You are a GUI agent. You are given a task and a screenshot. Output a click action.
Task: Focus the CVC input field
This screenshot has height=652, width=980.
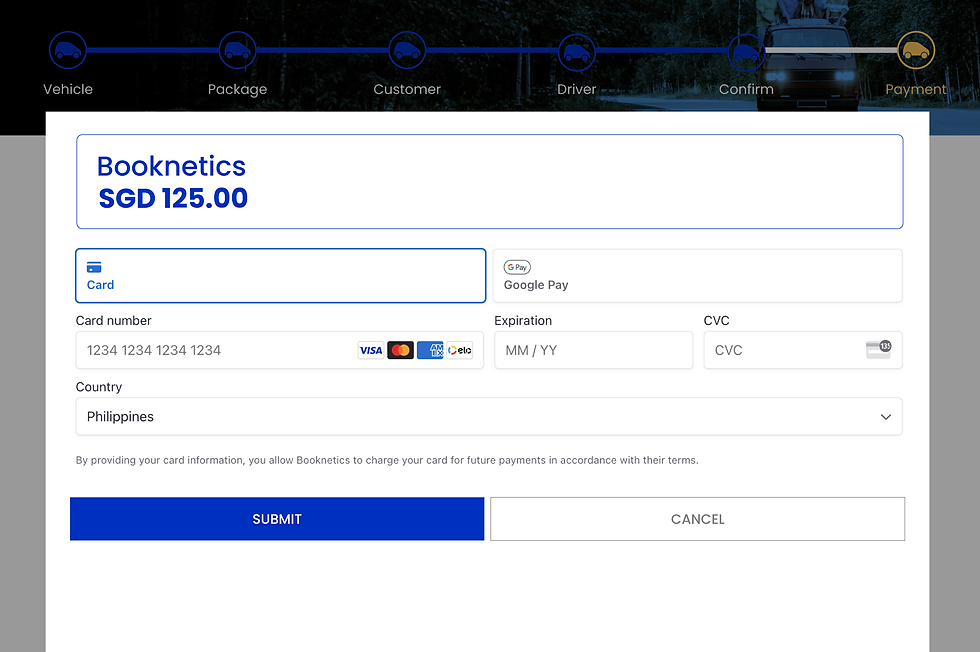pyautogui.click(x=803, y=350)
